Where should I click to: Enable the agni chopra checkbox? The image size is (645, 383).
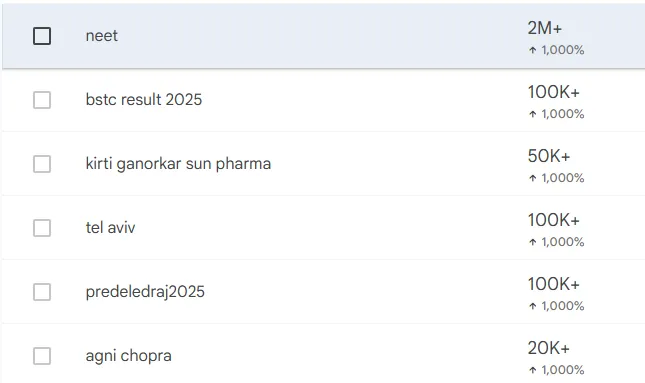tap(42, 356)
